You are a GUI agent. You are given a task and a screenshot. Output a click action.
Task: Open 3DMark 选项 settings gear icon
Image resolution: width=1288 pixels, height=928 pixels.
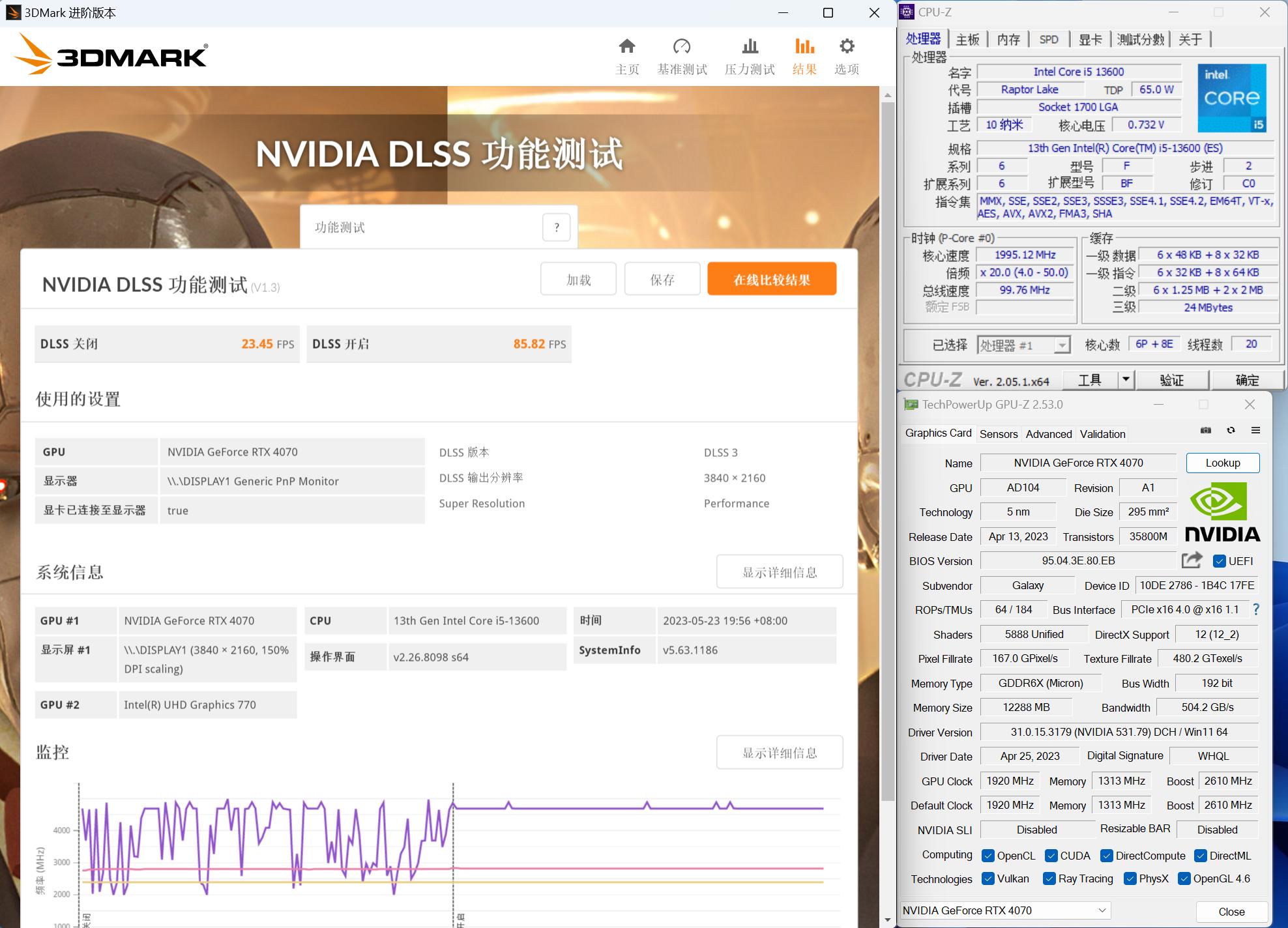pyautogui.click(x=845, y=46)
